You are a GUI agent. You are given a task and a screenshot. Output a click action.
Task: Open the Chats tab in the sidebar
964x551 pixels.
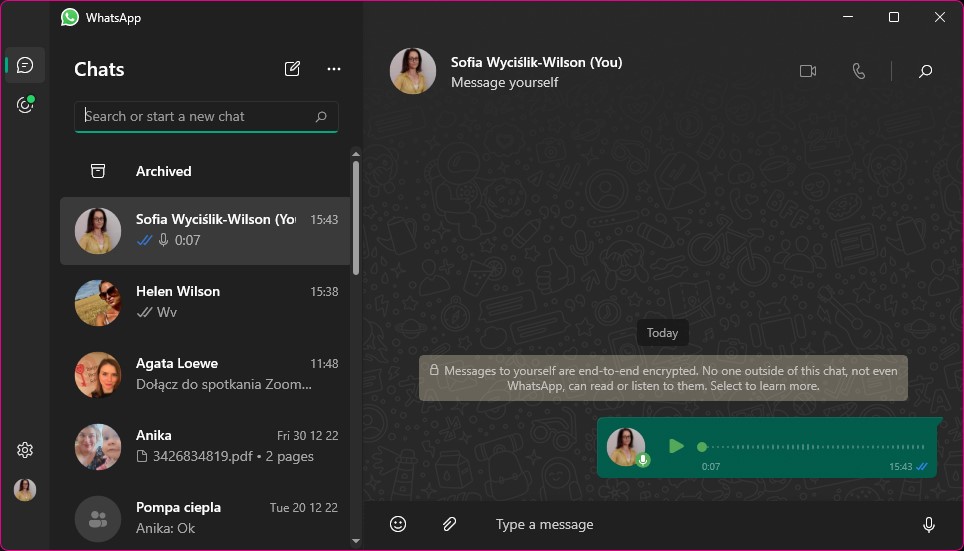tap(25, 65)
